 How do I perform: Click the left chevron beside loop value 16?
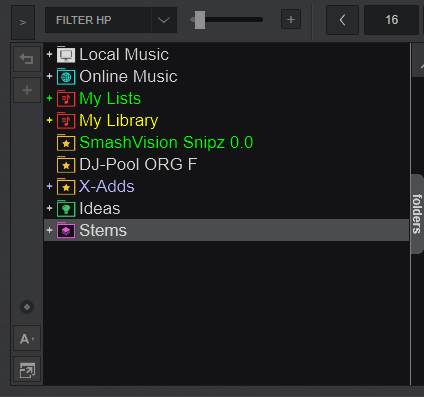click(342, 20)
